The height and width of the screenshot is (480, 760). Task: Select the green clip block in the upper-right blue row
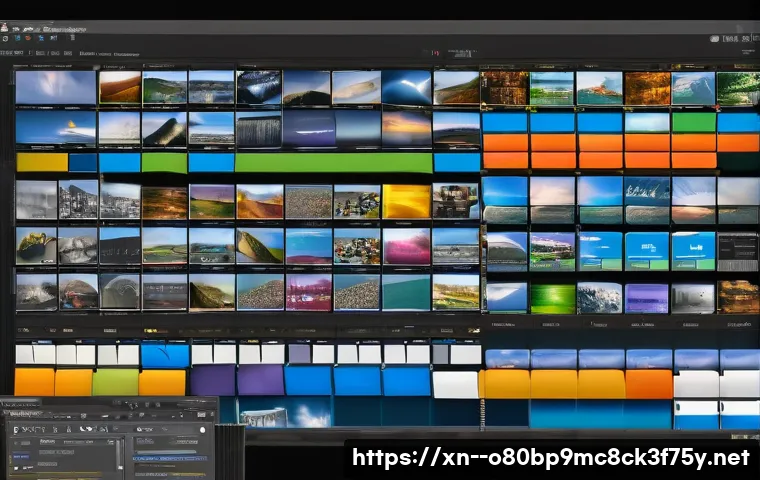pos(693,123)
